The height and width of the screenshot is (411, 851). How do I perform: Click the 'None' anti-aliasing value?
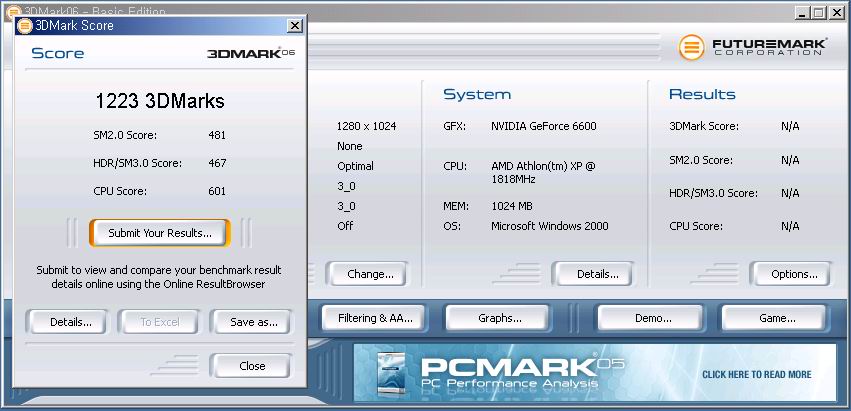click(350, 146)
